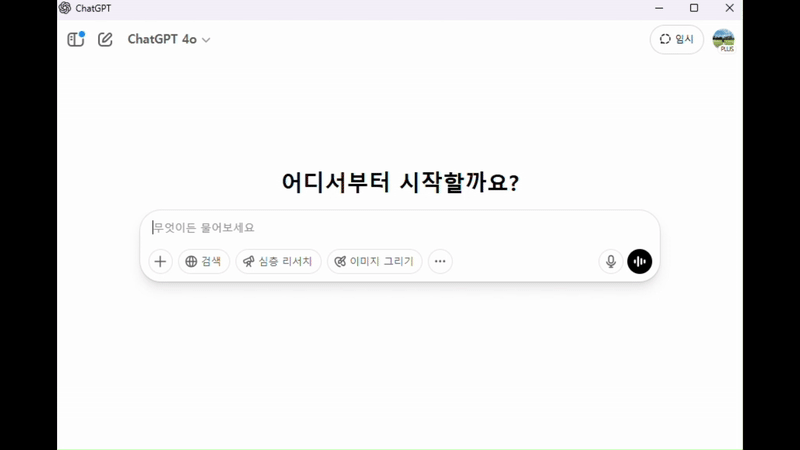Show more tools via three-dots button
800x450 pixels.
tap(440, 261)
